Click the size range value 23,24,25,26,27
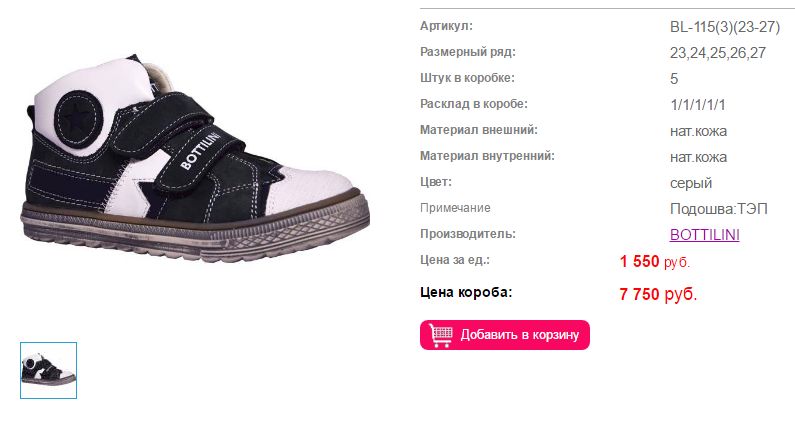The width and height of the screenshot is (795, 425). click(x=717, y=53)
